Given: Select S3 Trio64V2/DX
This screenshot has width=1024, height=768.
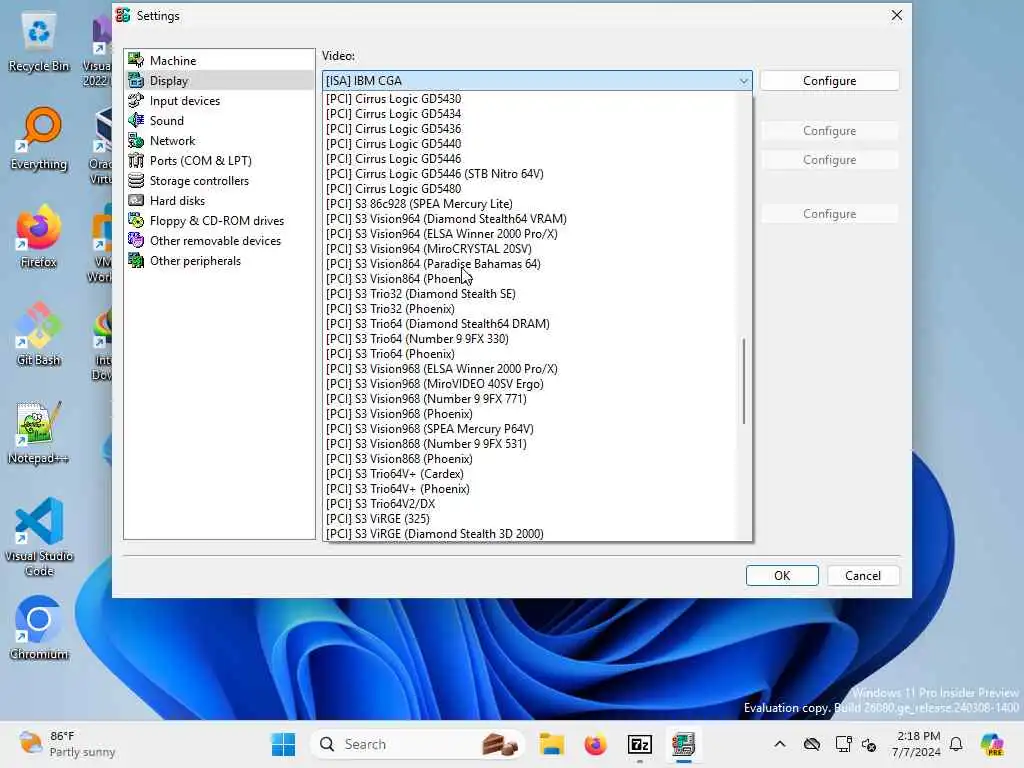Looking at the screenshot, I should [530, 504].
